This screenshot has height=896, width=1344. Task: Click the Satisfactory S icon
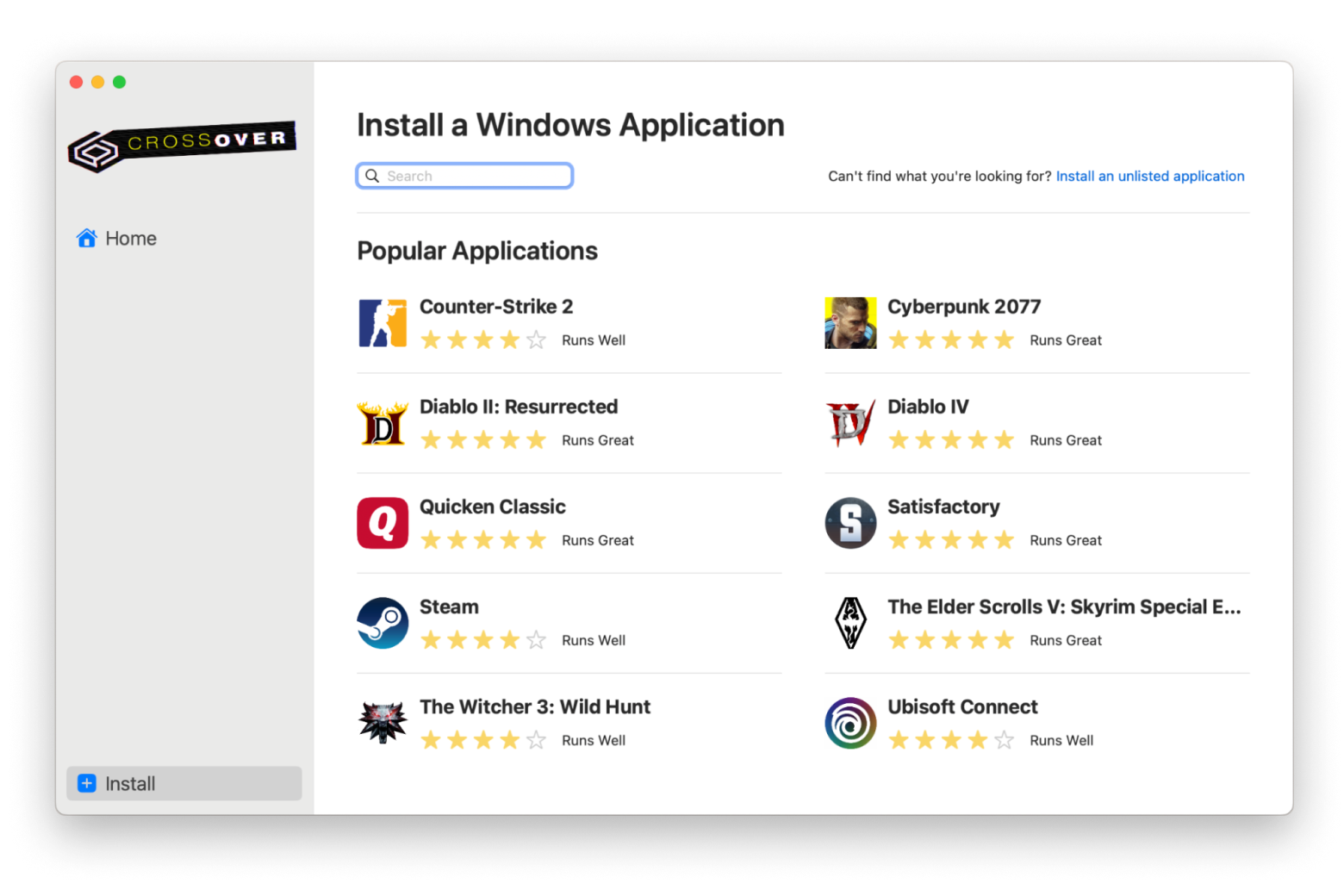[x=850, y=523]
